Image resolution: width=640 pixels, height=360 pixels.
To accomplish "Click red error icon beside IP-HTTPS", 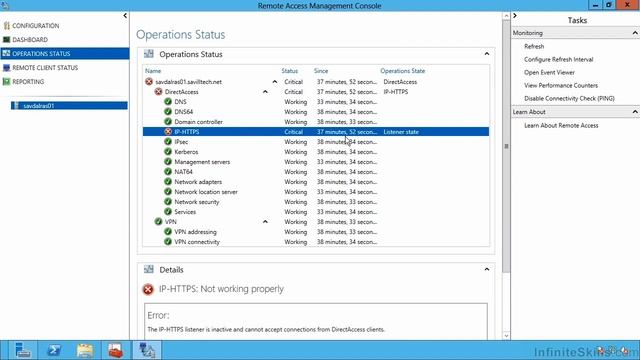I will [168, 131].
